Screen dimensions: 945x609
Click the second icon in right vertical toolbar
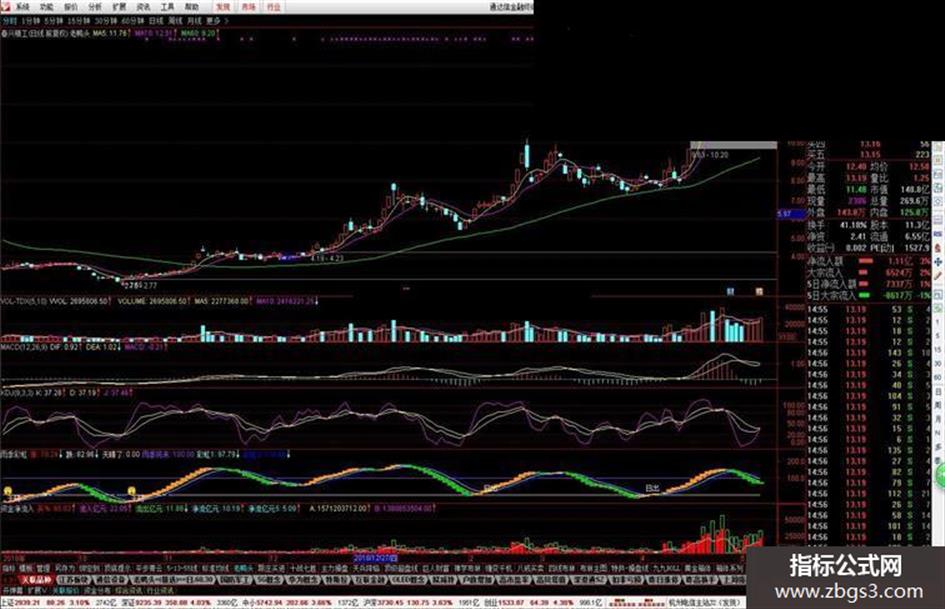[938, 160]
